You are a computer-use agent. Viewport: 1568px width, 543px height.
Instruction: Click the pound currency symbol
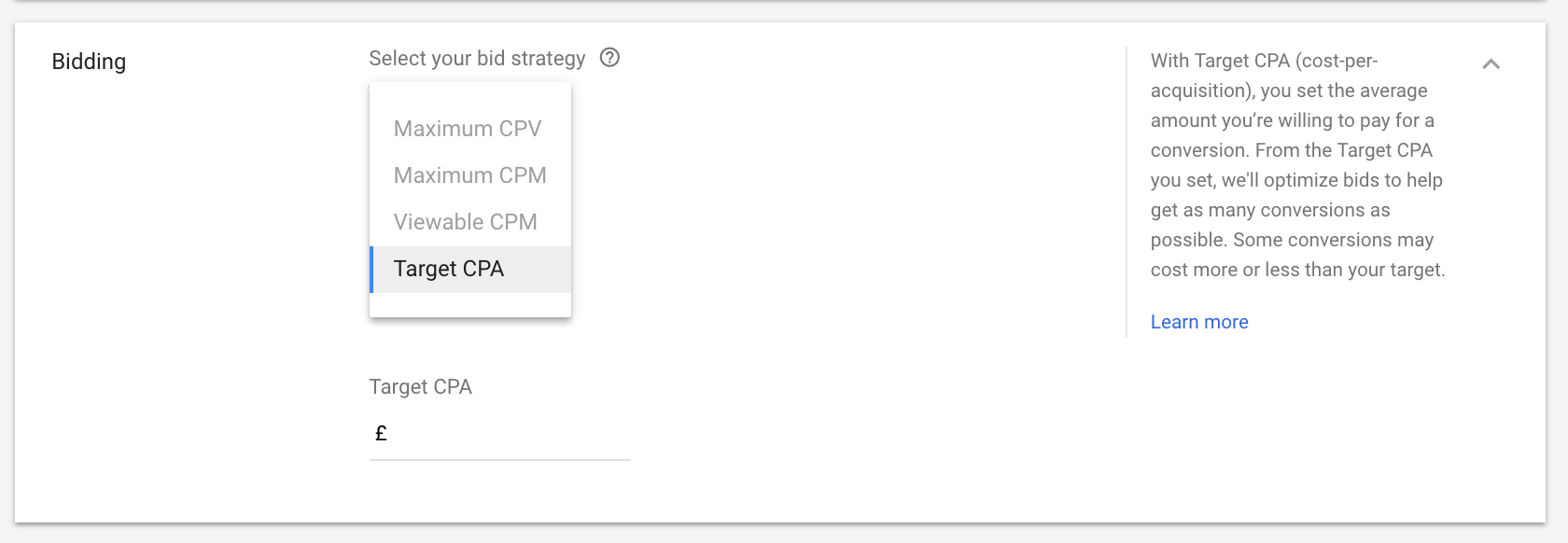[x=379, y=432]
